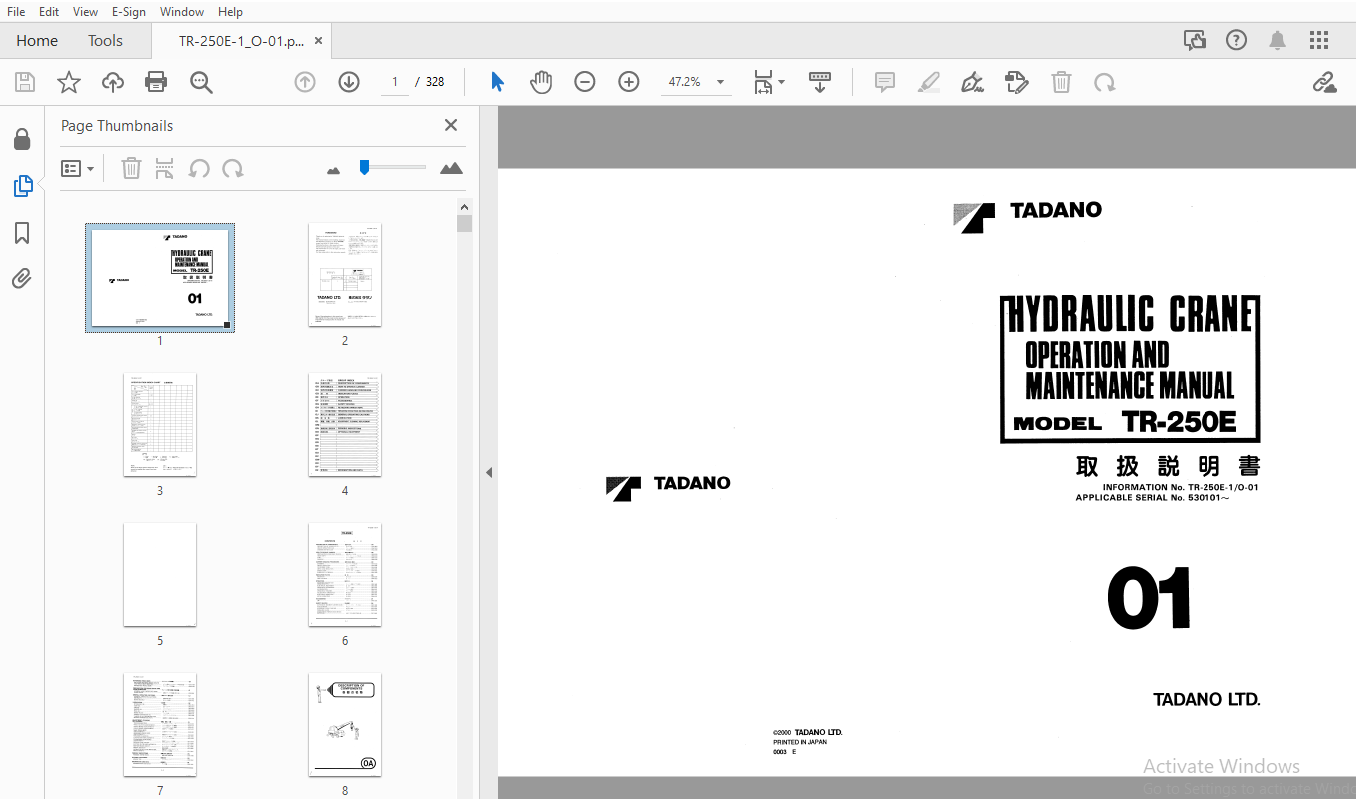Reduce thumbnail size small mountain icon
This screenshot has width=1356, height=799.
[x=334, y=170]
